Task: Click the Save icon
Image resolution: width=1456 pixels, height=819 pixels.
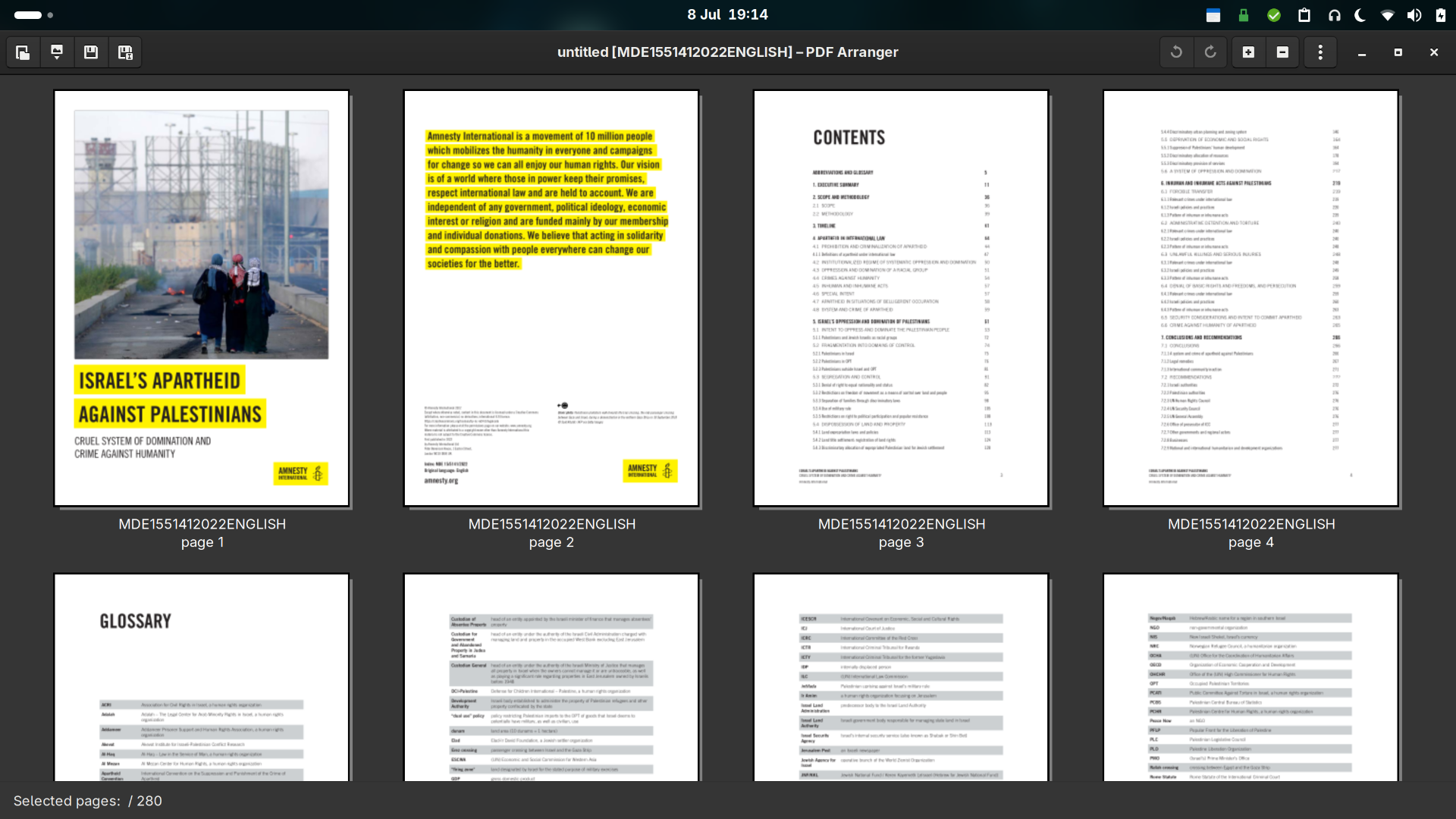Action: tap(91, 52)
